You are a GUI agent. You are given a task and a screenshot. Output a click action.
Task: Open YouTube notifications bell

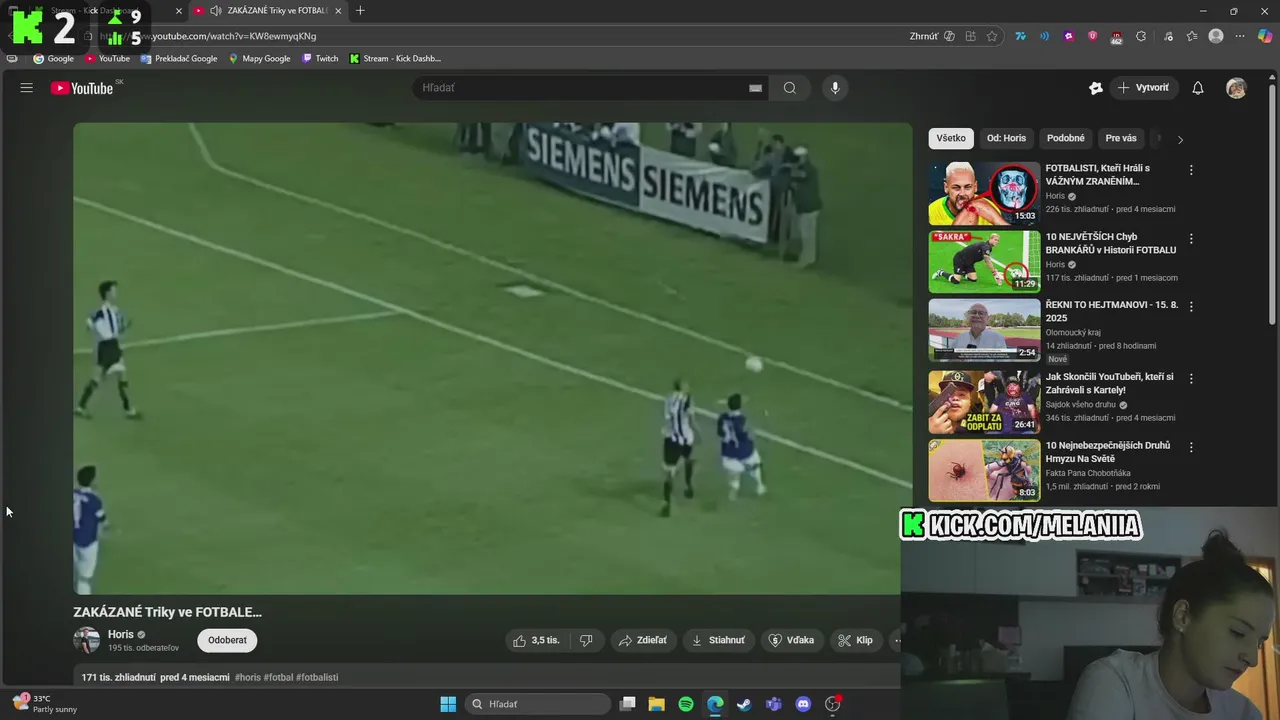[x=1198, y=88]
